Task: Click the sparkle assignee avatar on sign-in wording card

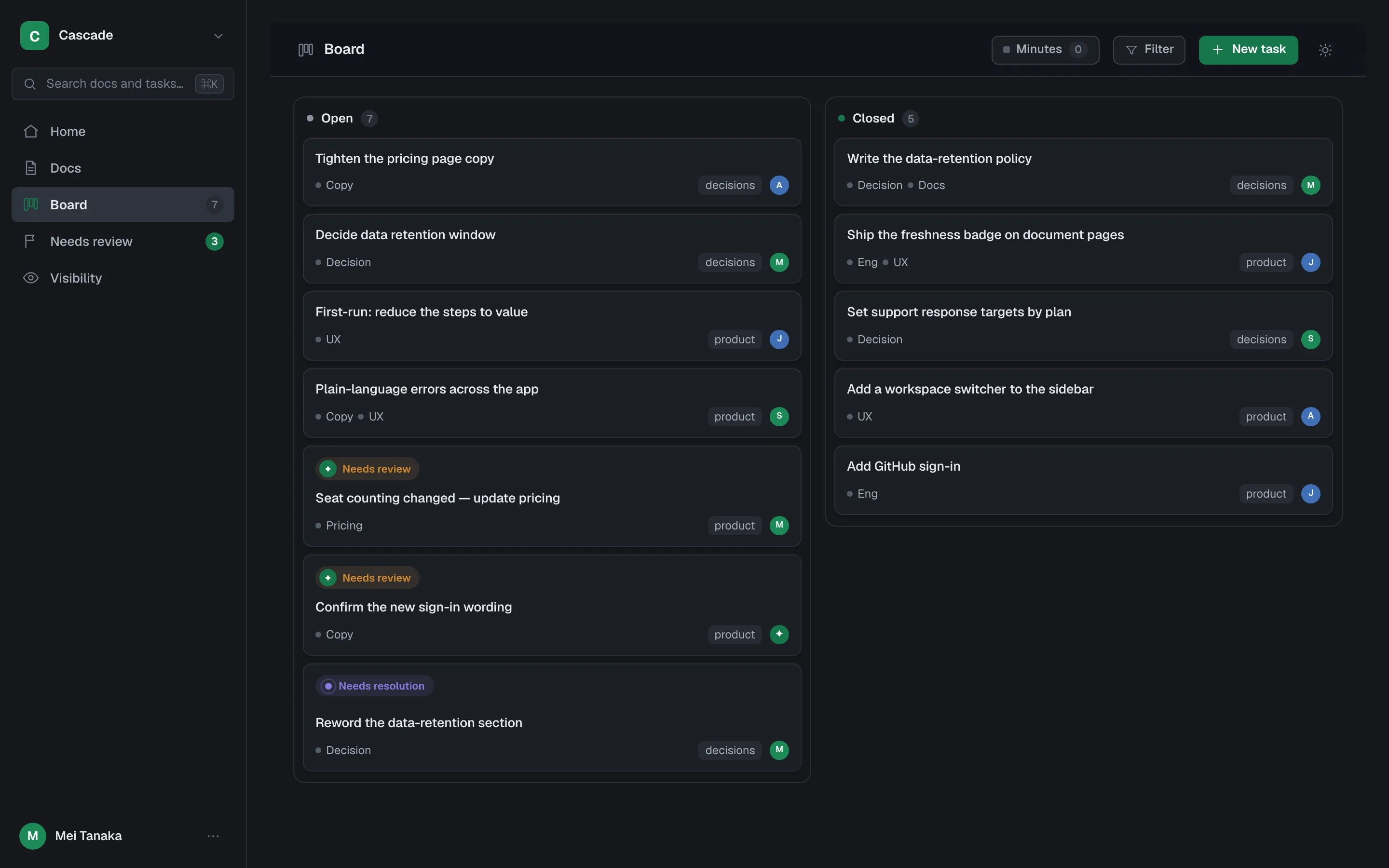Action: [779, 634]
